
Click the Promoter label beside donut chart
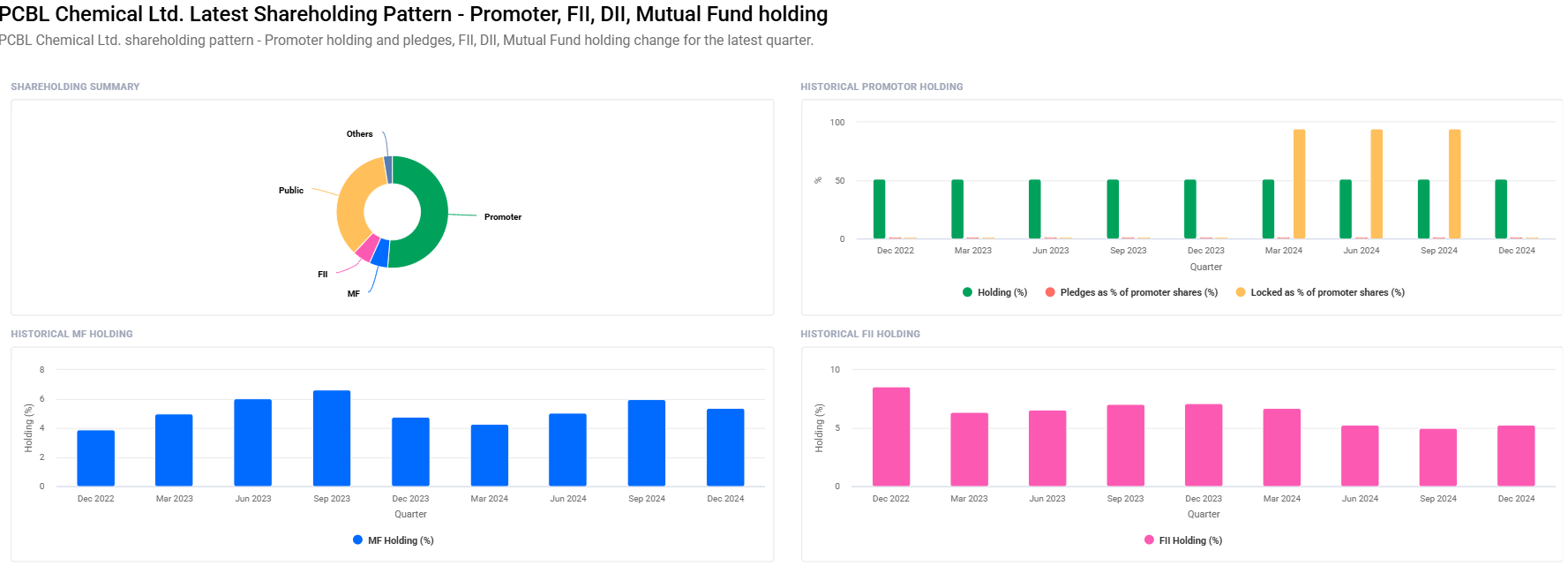click(502, 217)
